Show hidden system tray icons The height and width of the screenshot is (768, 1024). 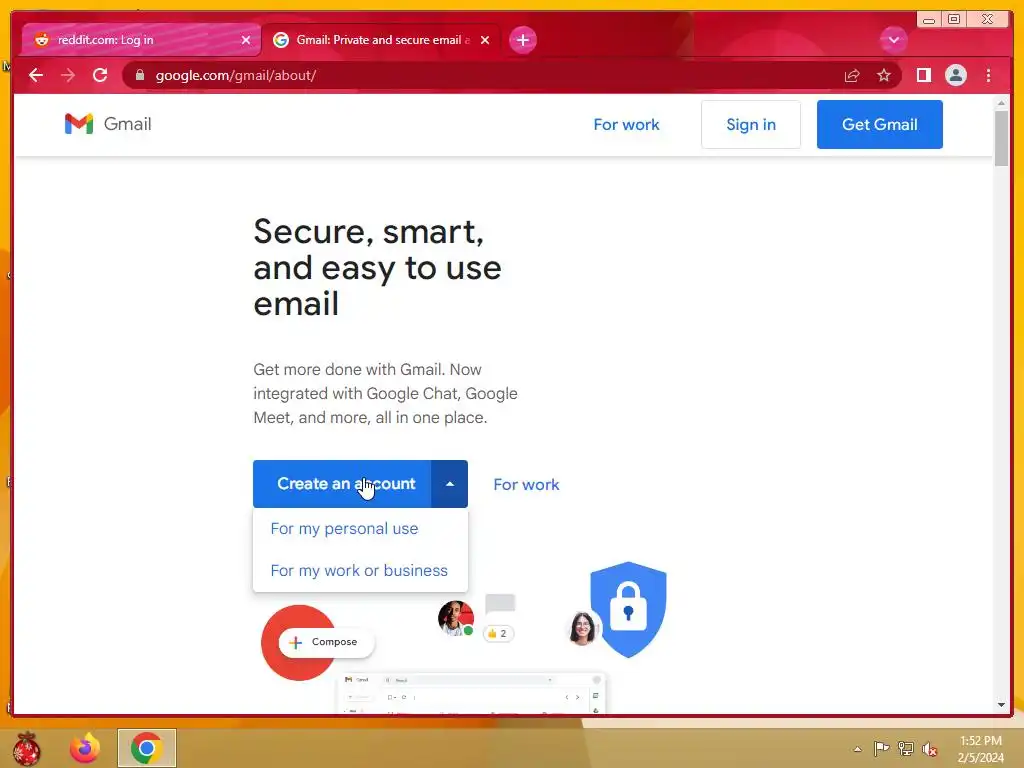pyautogui.click(x=857, y=749)
